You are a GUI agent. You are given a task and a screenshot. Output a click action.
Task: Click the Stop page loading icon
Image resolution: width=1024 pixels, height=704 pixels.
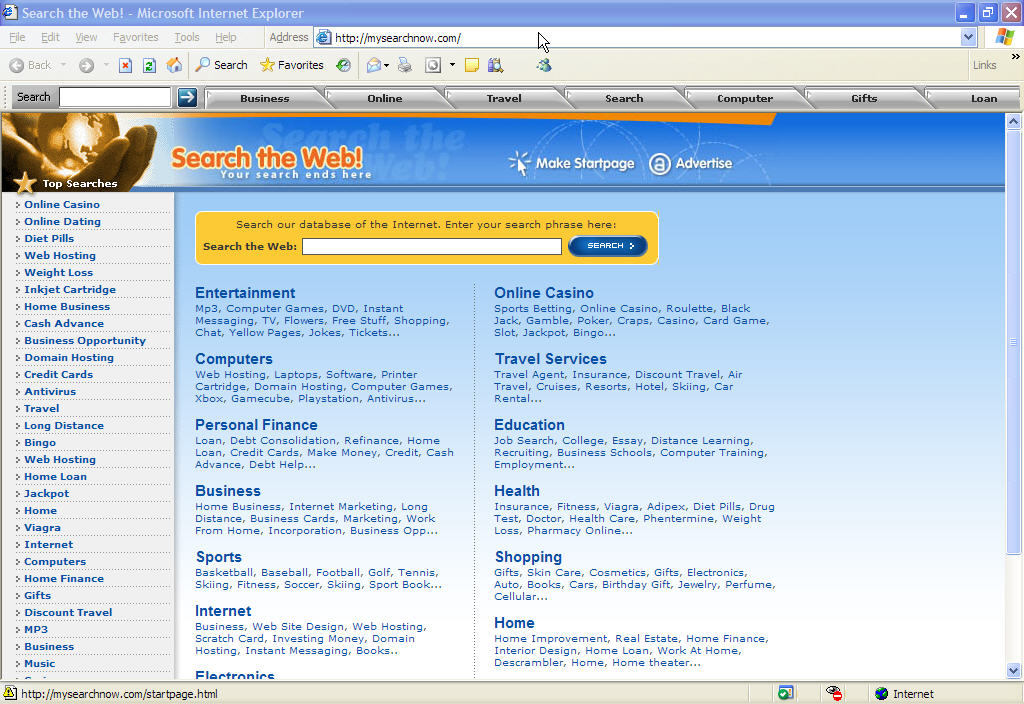pyautogui.click(x=125, y=65)
